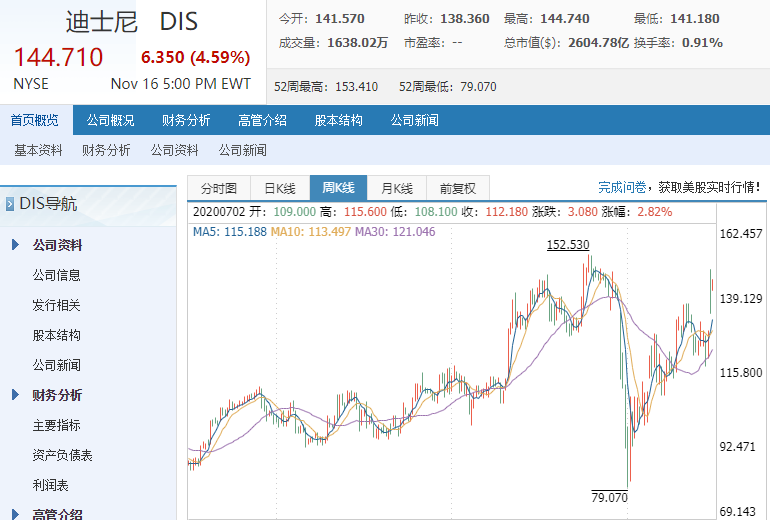Click the DIS导航 panel title
This screenshot has width=770, height=520.
[48, 203]
